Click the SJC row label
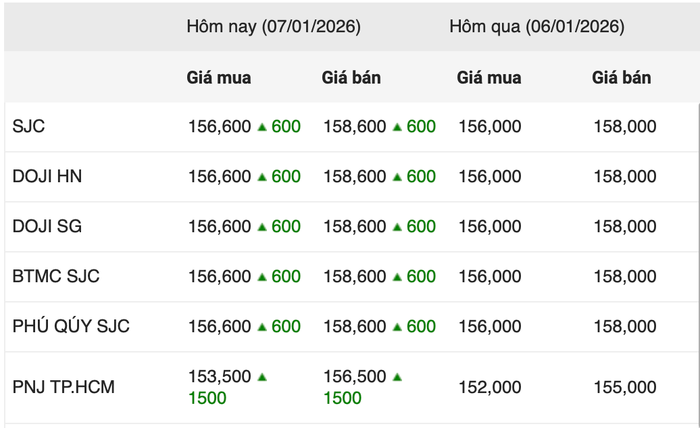Screen dimensions: 700x428 click(28, 127)
